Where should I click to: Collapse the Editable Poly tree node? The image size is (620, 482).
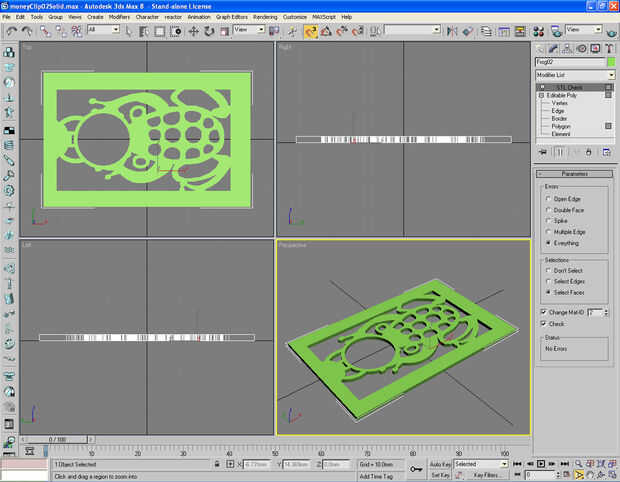[x=541, y=95]
